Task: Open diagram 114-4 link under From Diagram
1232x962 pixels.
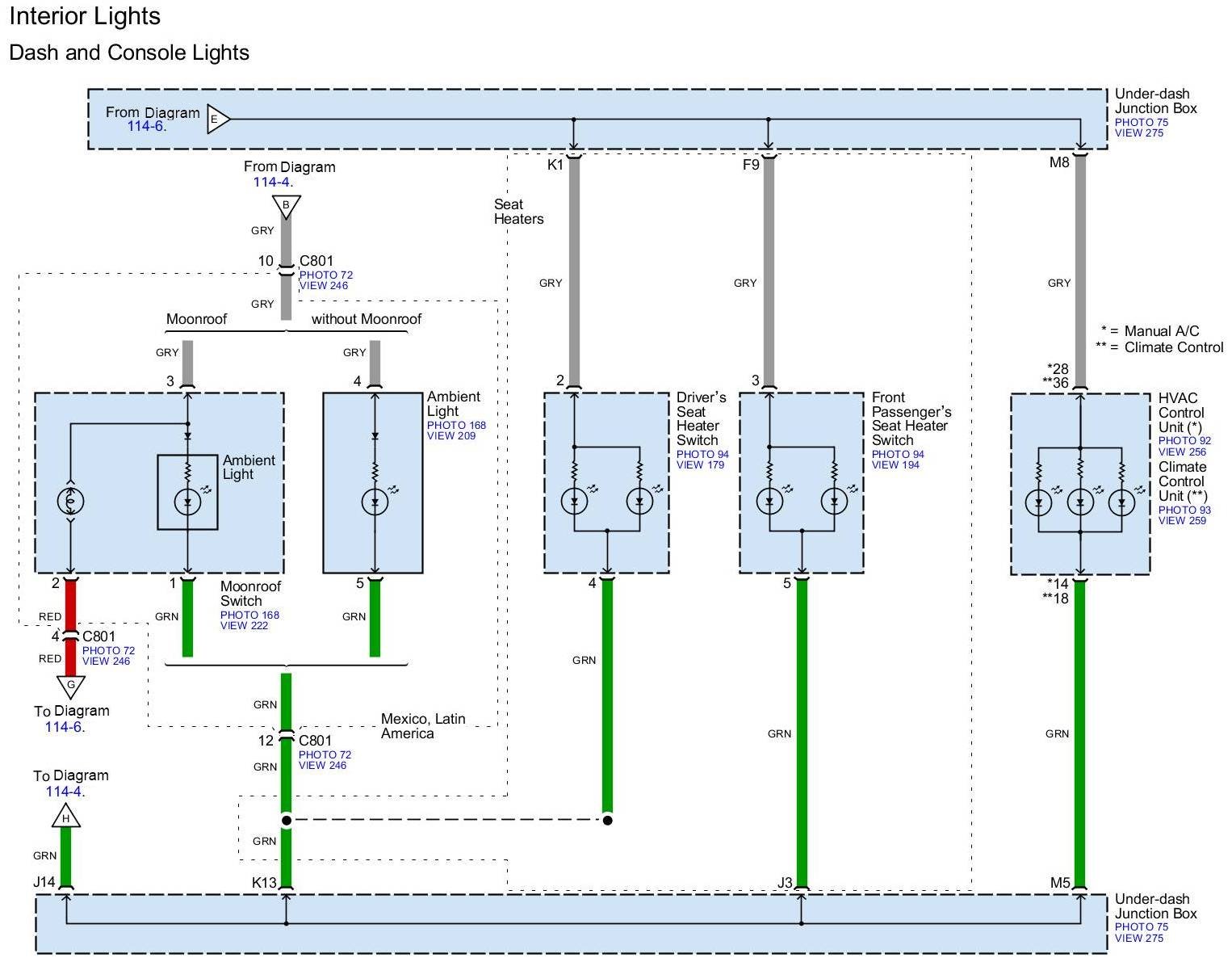Action: coord(273,182)
